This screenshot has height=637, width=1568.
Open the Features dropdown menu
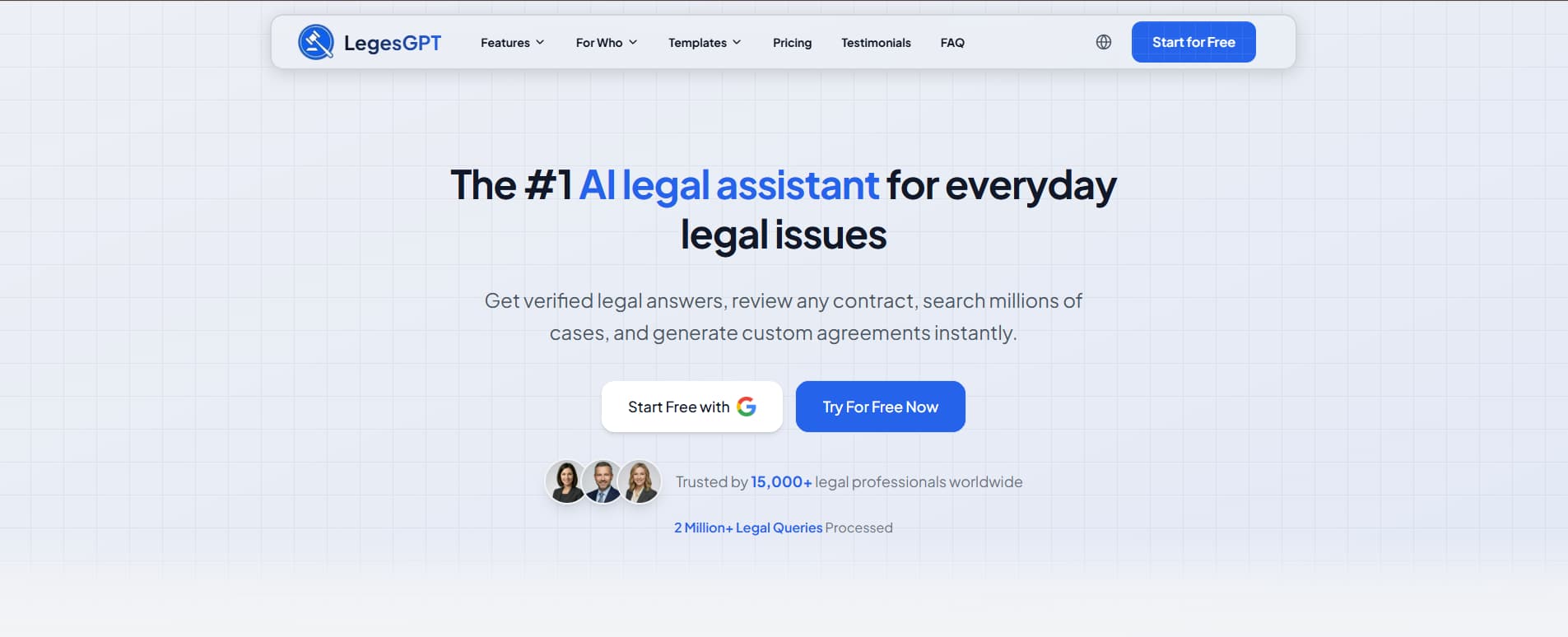513,42
